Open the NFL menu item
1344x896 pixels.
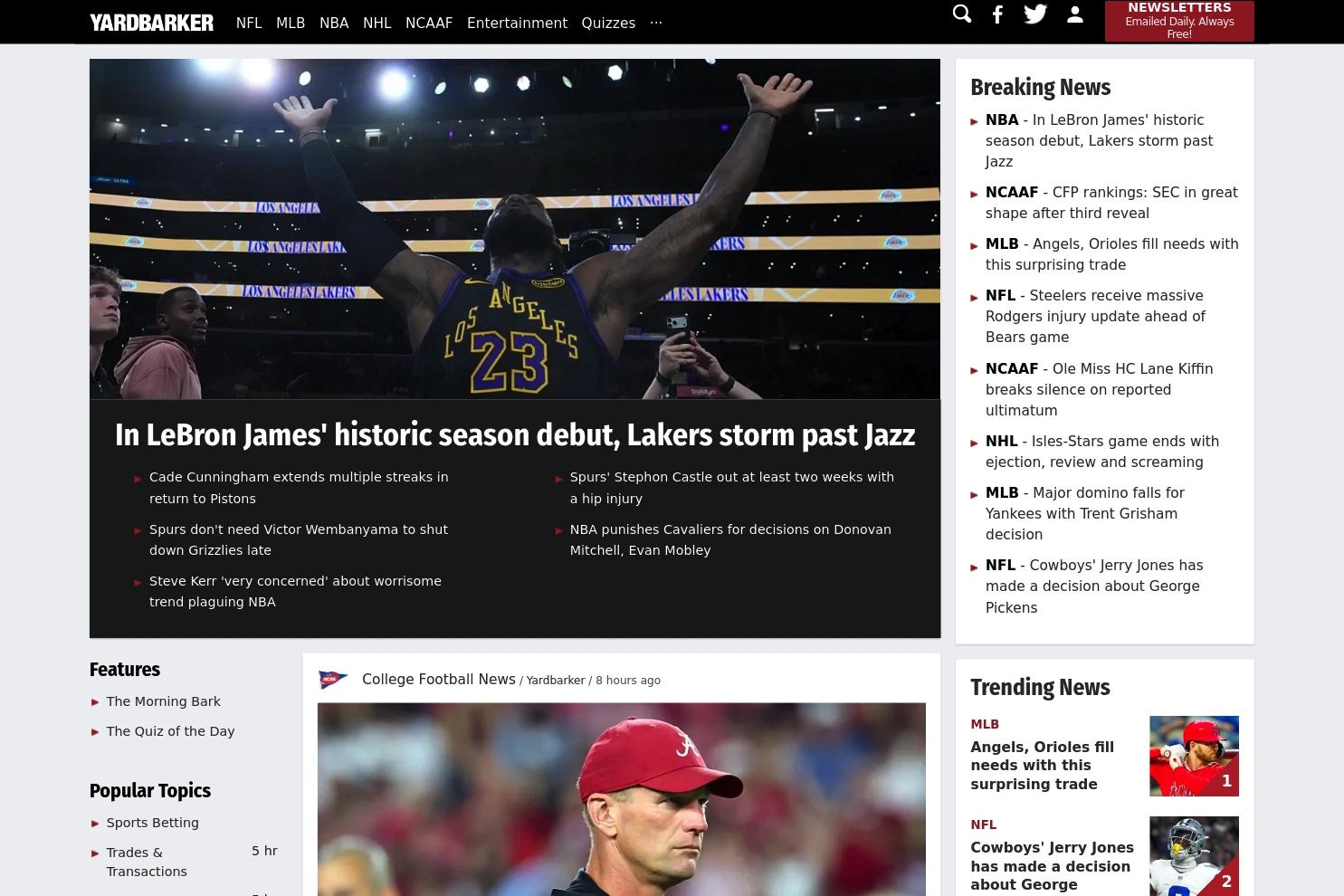[x=249, y=23]
